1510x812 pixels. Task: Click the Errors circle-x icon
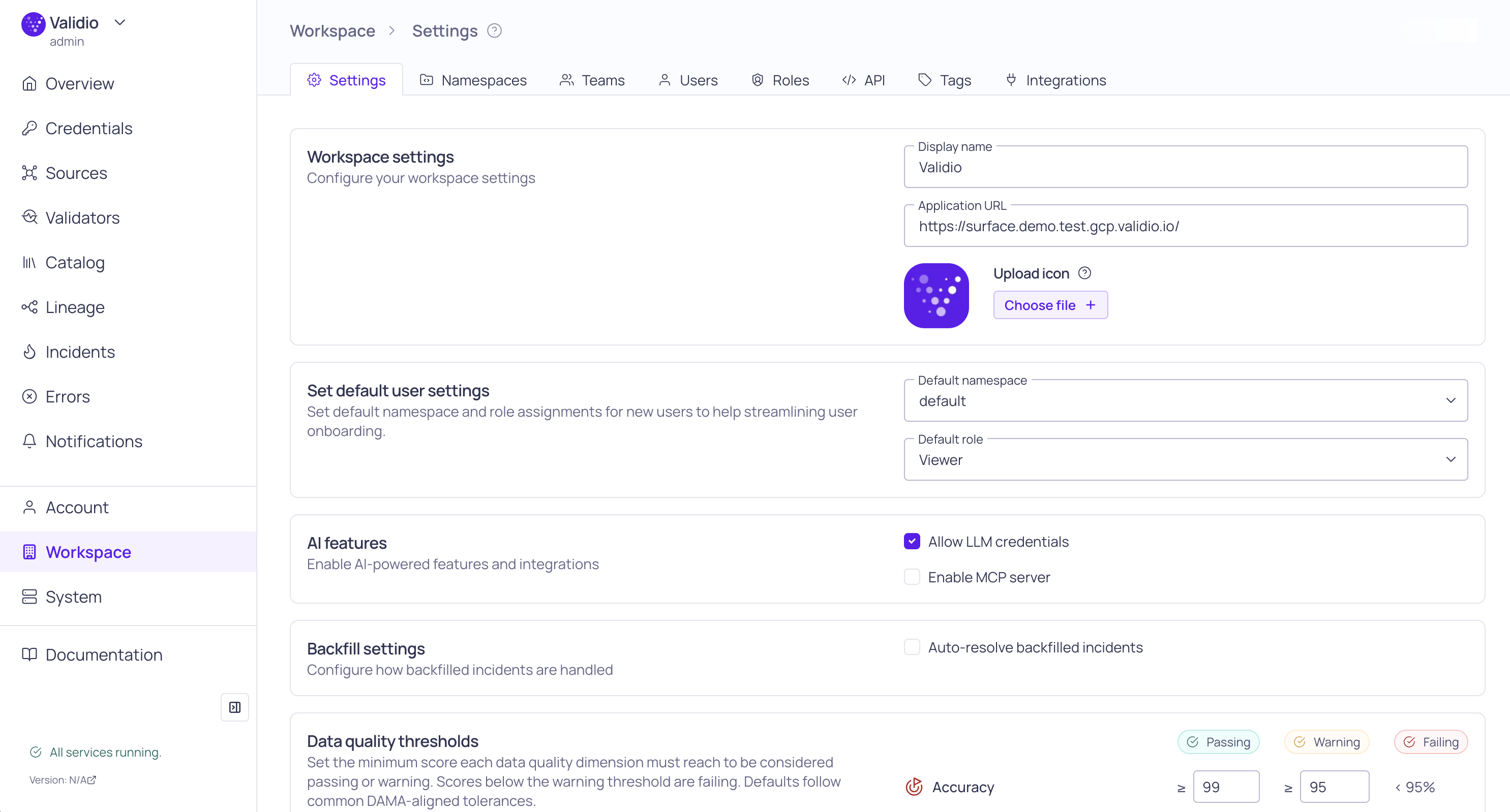[x=29, y=397]
